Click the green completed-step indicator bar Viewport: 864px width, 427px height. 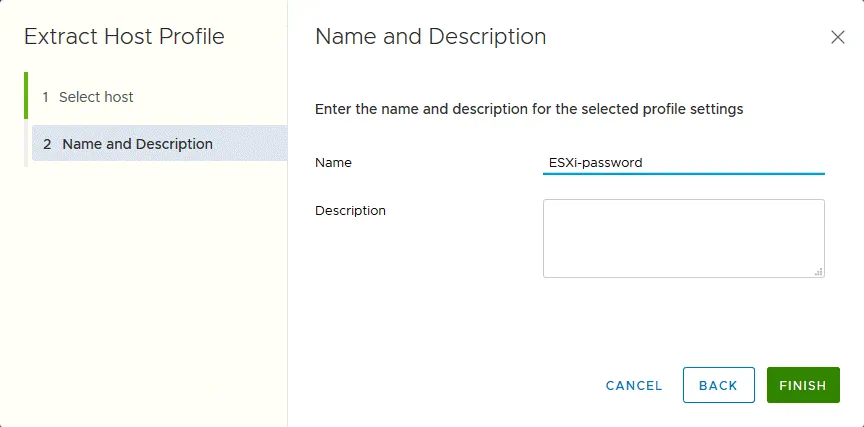click(x=26, y=96)
